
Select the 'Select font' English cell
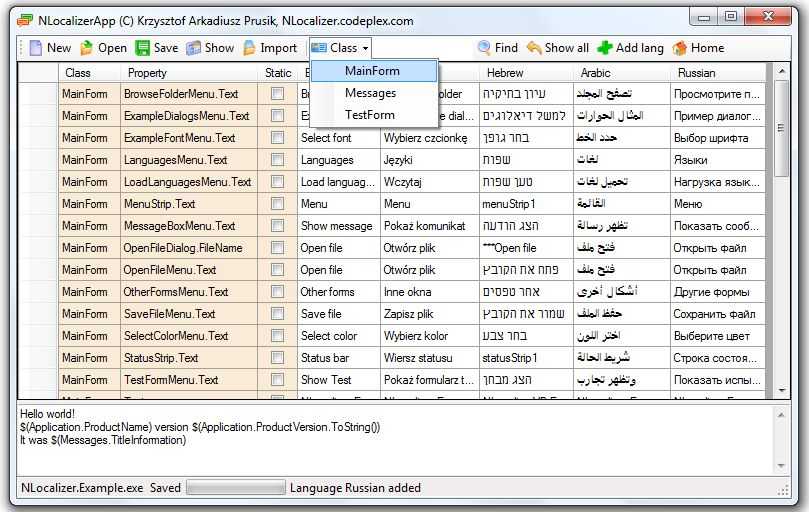(x=339, y=138)
